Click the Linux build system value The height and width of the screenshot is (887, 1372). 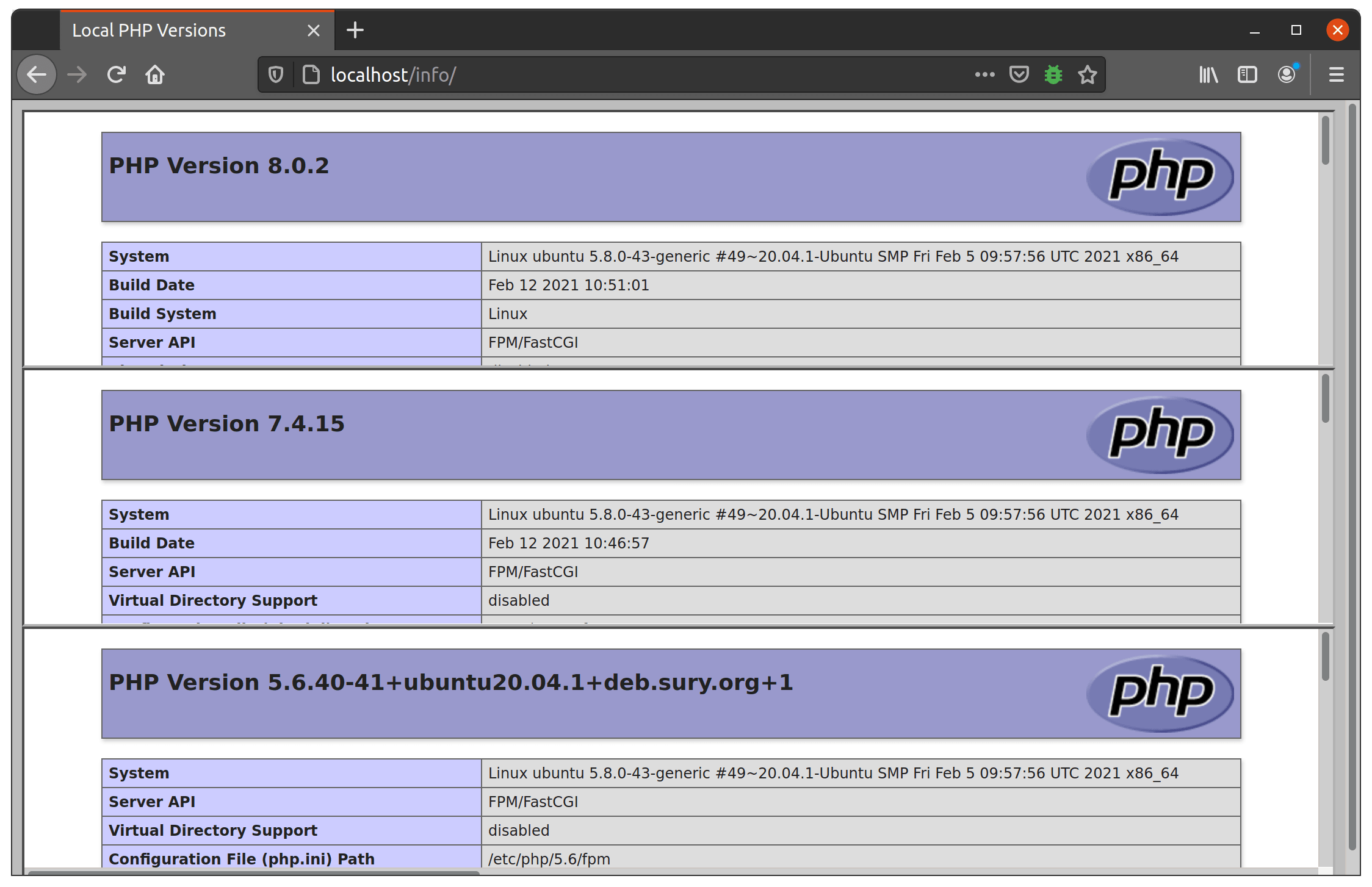507,314
